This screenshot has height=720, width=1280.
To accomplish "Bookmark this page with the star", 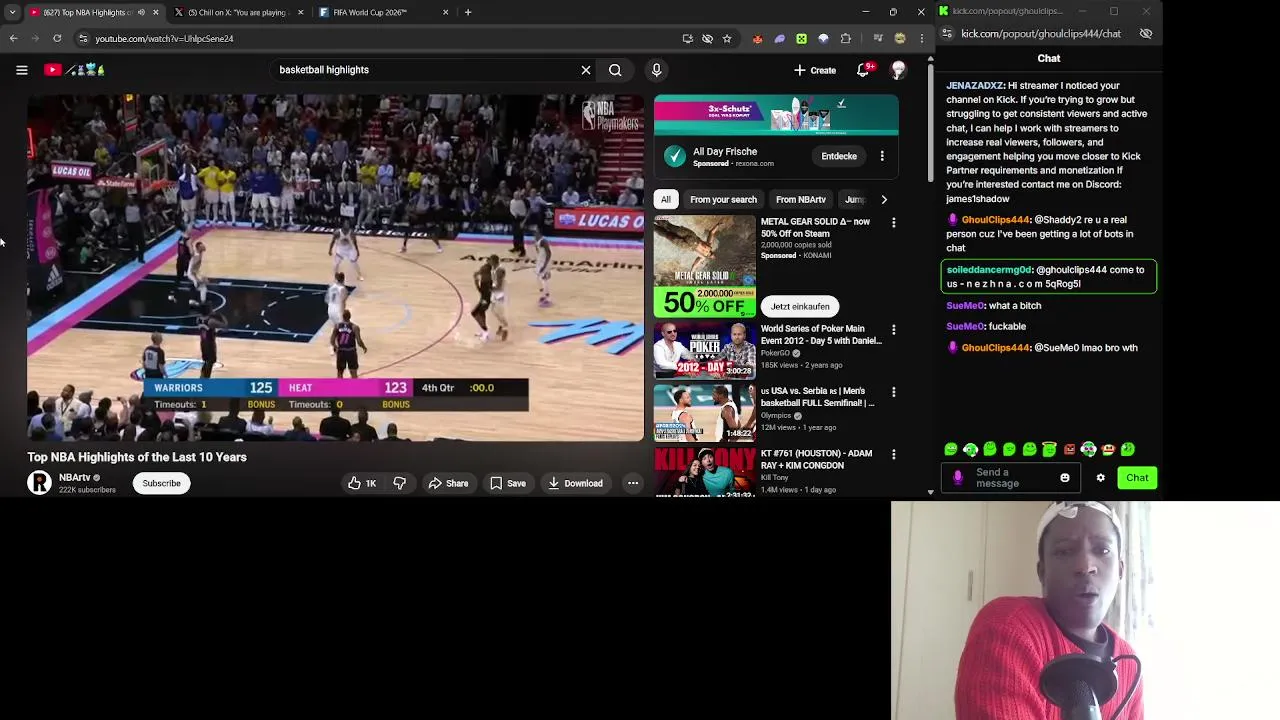I will click(x=727, y=38).
